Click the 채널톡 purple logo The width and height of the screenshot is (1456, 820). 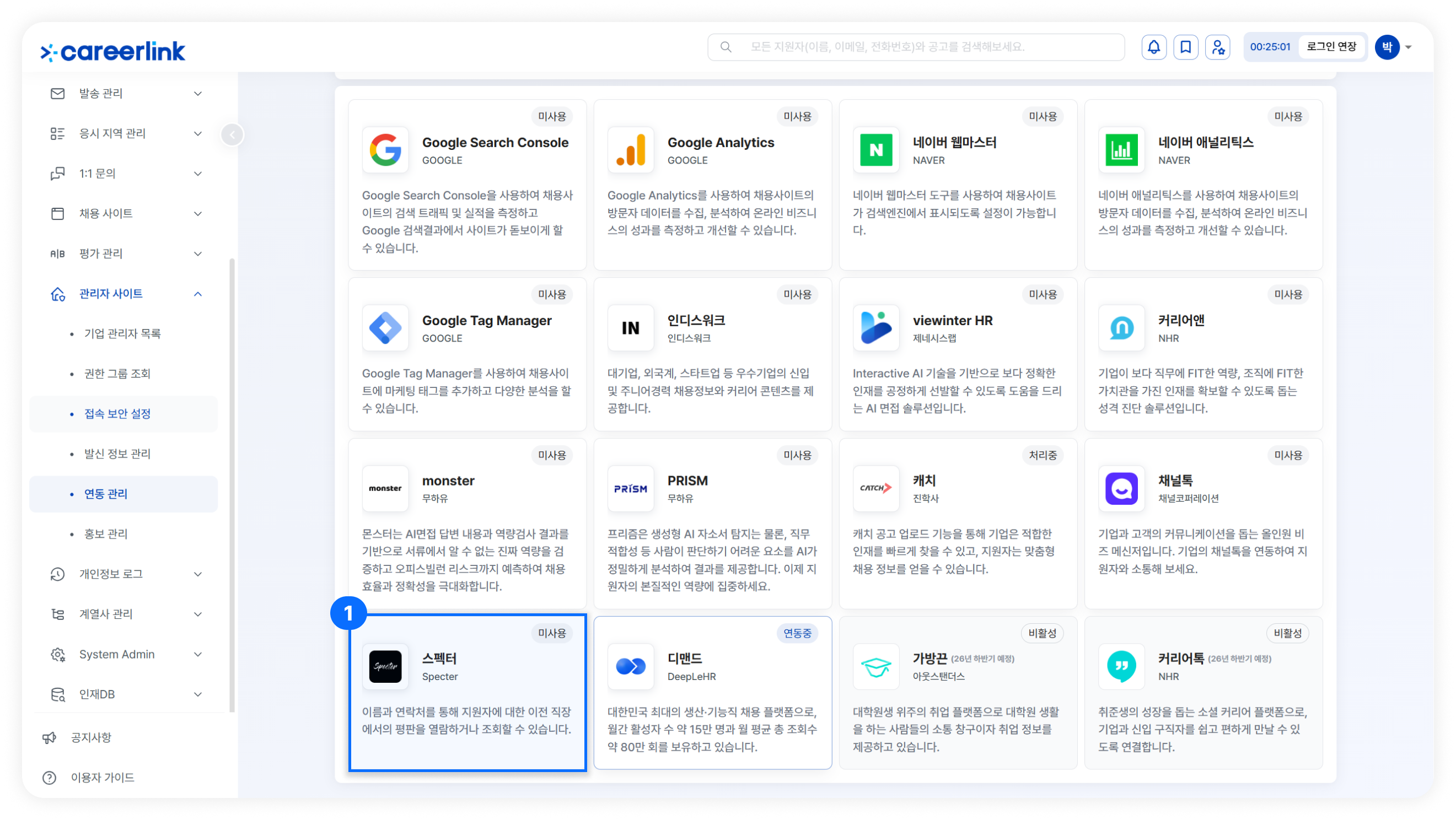click(1121, 488)
